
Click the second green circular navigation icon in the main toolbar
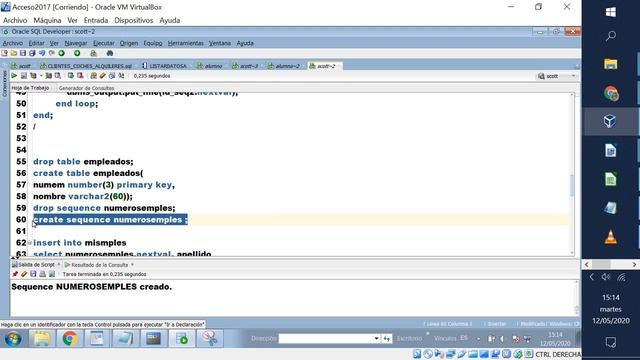coord(77,53)
